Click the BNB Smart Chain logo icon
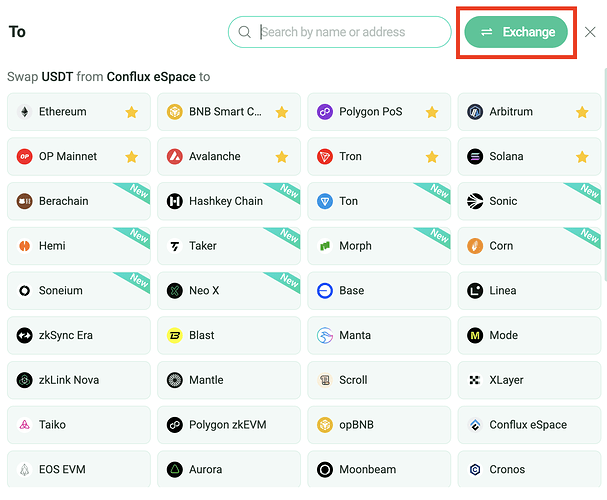Screen dimensions: 607x500 pos(175,112)
